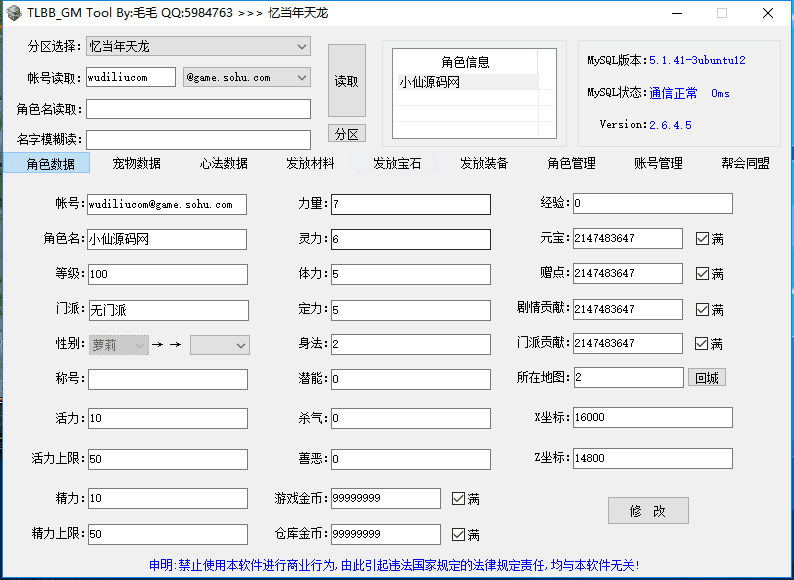Click the 活力上限 input field
The width and height of the screenshot is (794, 580).
(x=168, y=459)
